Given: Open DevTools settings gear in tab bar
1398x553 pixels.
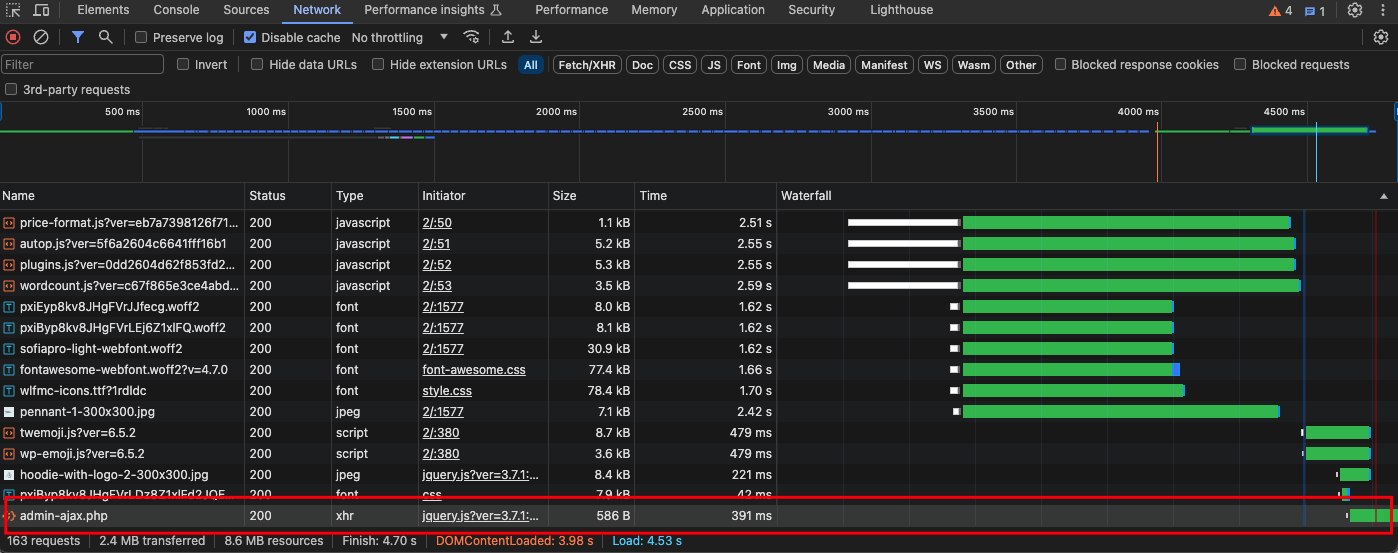Looking at the screenshot, I should pos(1355,10).
